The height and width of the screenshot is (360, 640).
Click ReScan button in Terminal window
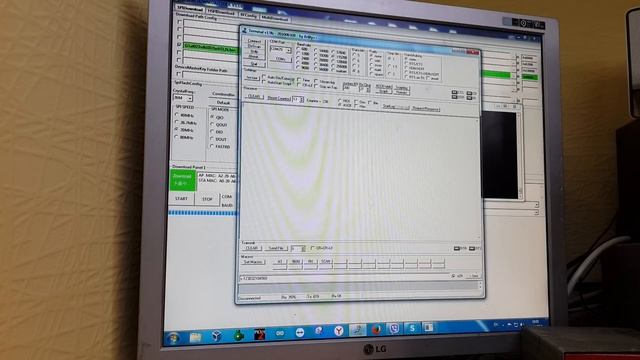(x=254, y=46)
